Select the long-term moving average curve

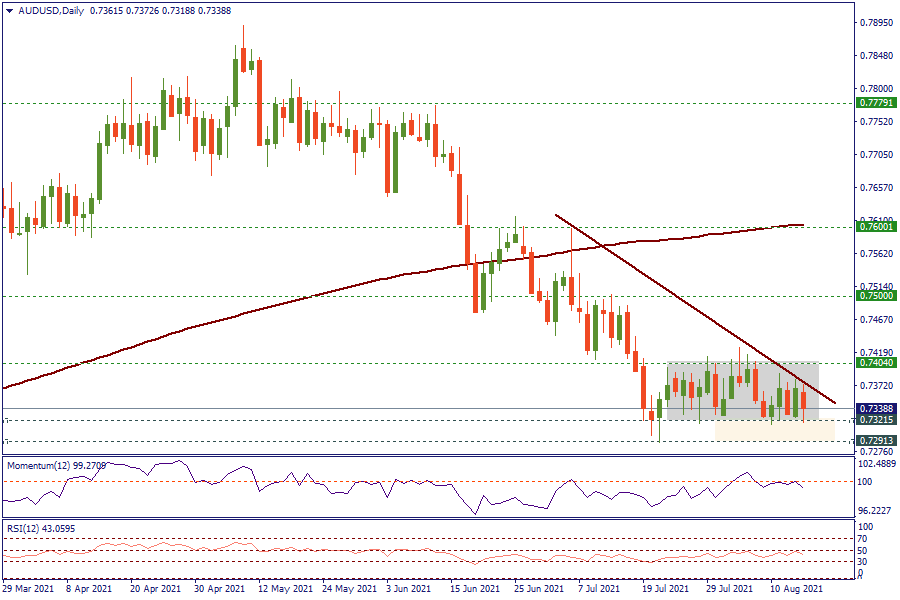click(300, 298)
